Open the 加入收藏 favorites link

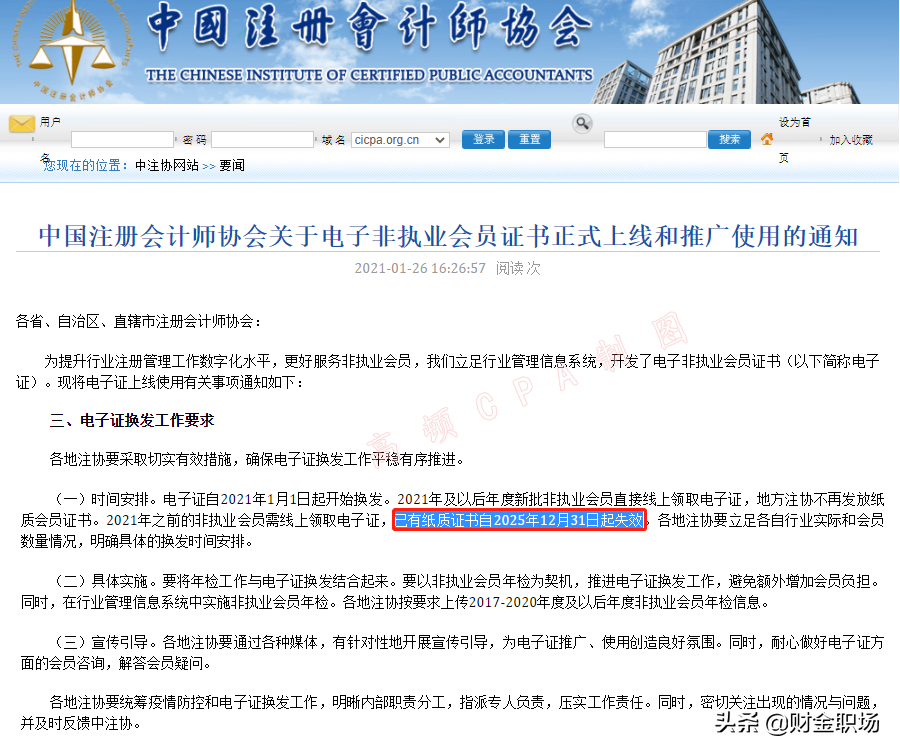[851, 140]
